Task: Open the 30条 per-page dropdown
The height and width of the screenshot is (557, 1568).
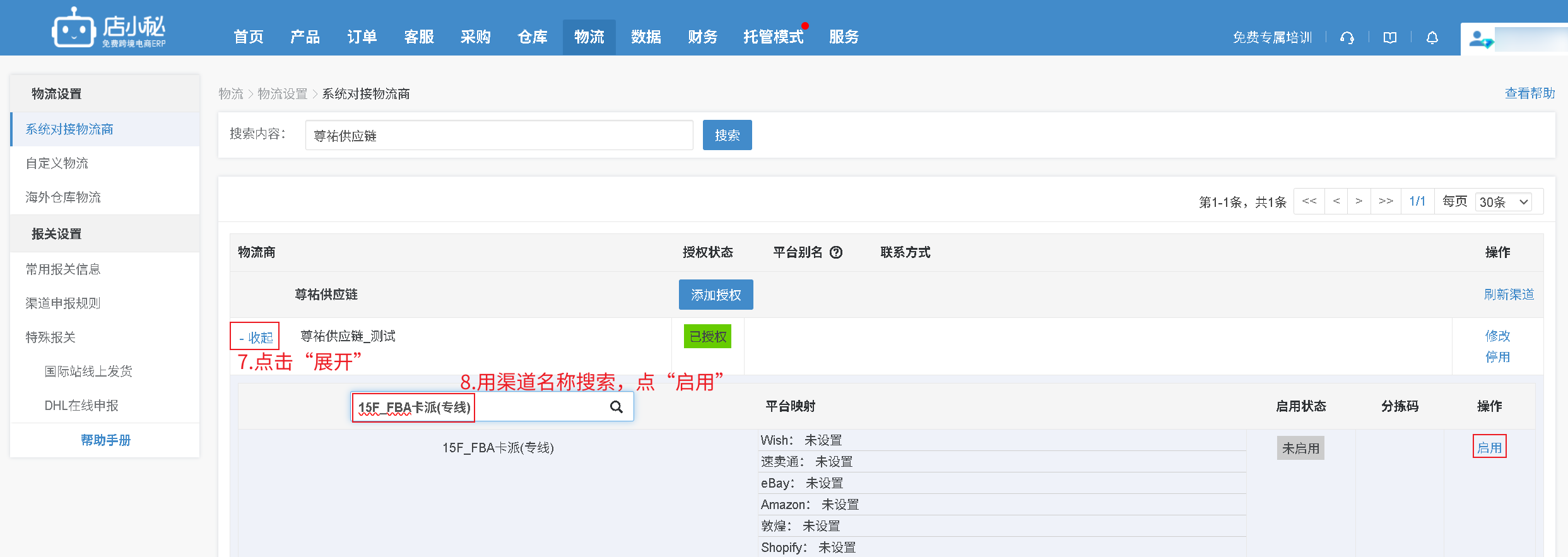Action: click(x=1504, y=202)
